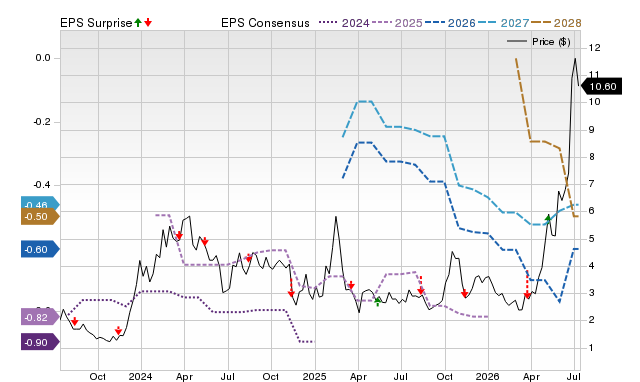Toggle the 2028 consensus legend entry
The image size is (640, 382).
[556, 23]
